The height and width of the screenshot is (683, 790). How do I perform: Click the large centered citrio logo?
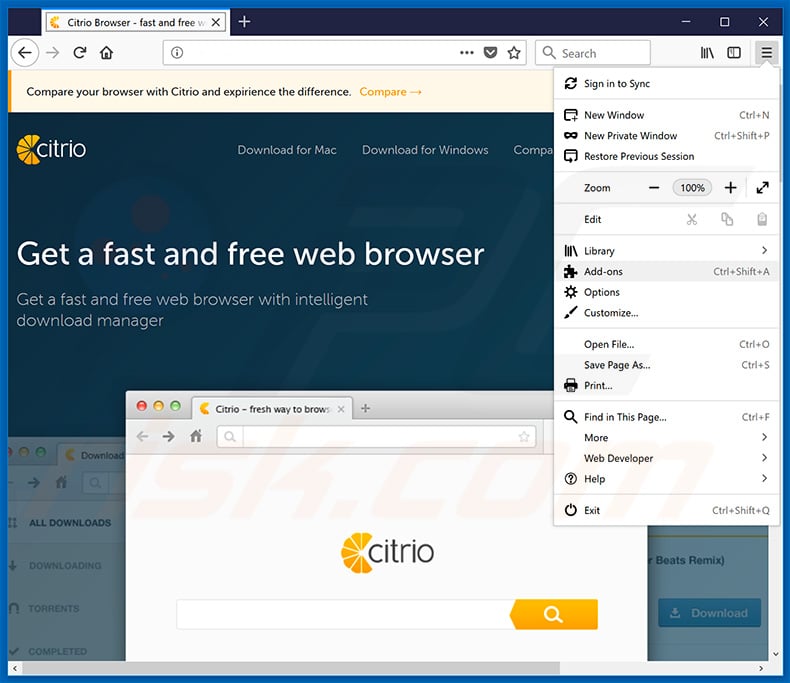click(387, 553)
